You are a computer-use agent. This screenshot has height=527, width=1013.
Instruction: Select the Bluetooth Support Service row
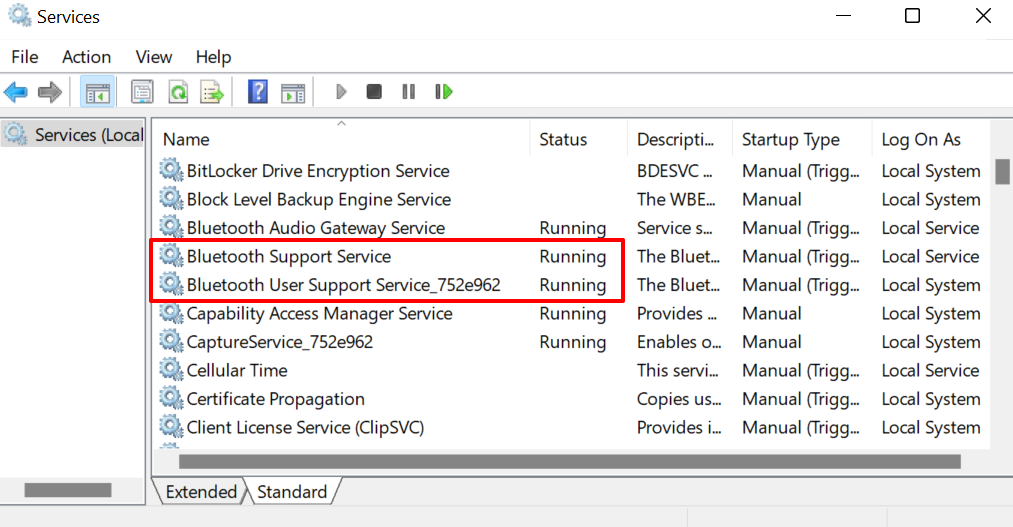pyautogui.click(x=274, y=257)
